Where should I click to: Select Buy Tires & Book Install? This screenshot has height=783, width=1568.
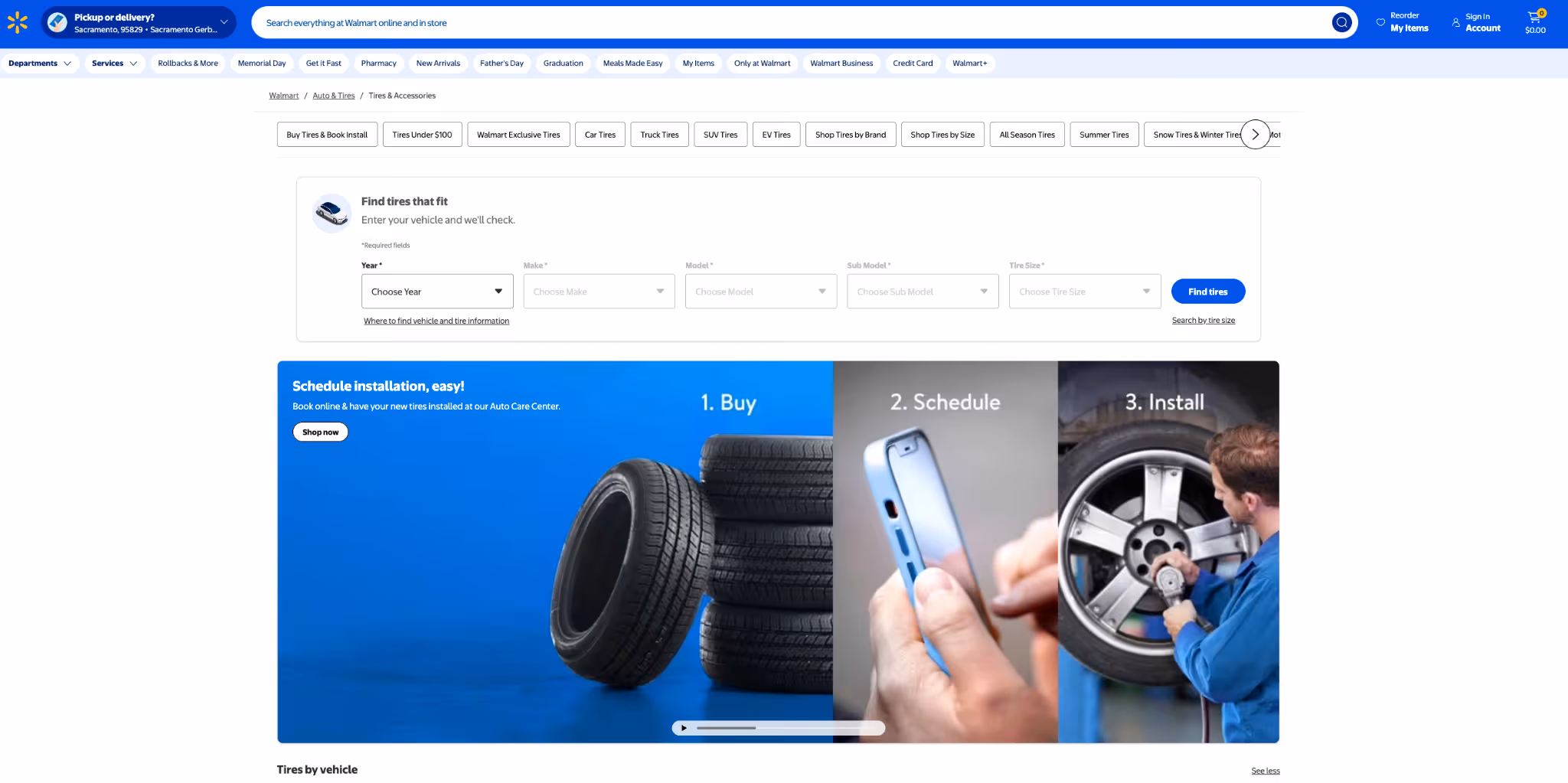coord(327,135)
